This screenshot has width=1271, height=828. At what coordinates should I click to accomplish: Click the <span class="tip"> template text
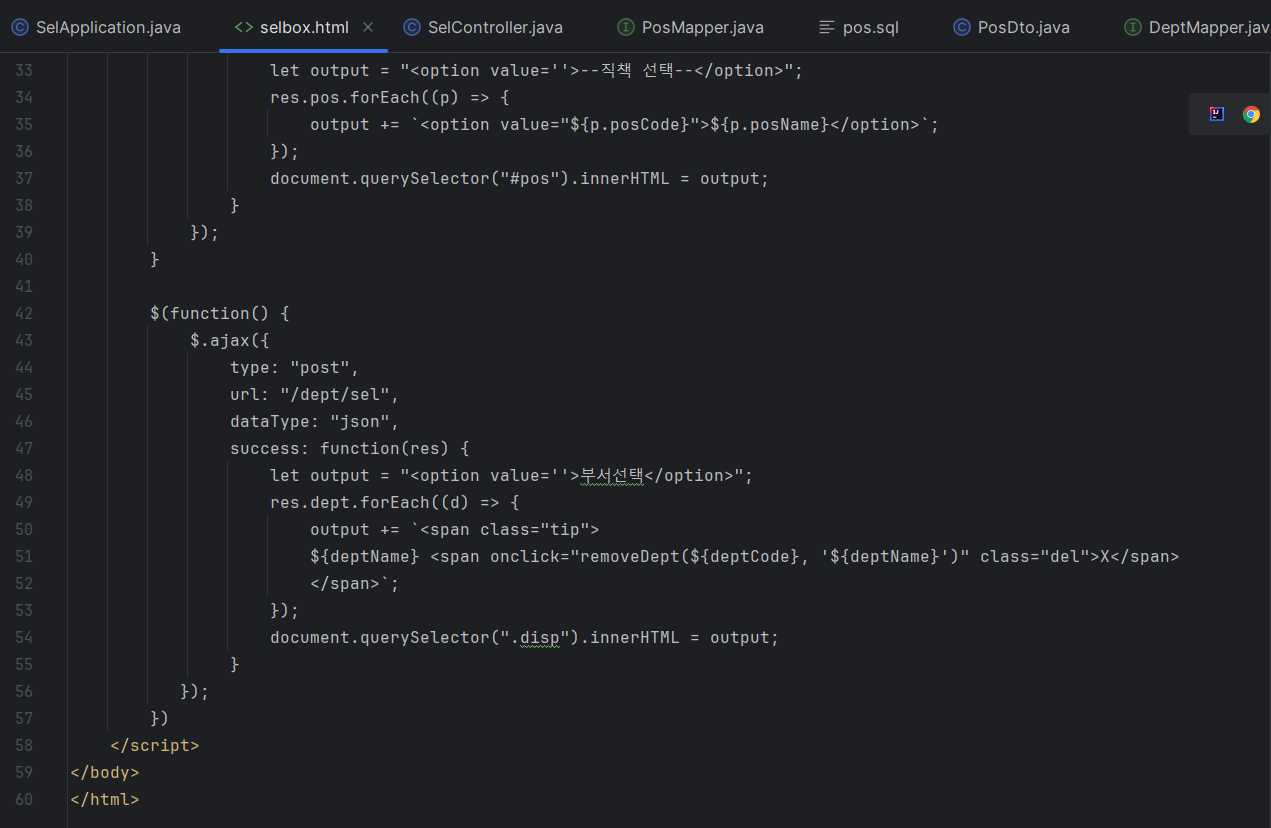pyautogui.click(x=509, y=529)
